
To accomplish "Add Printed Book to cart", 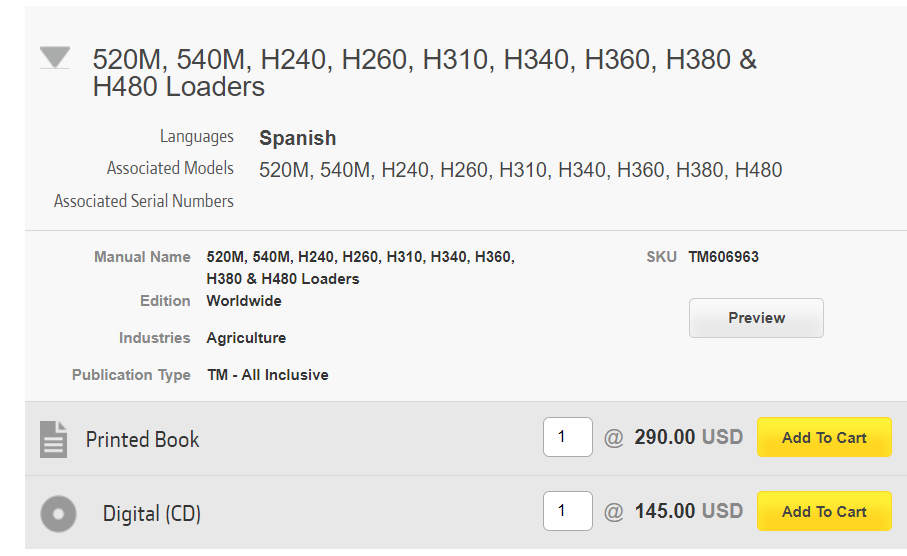I will (x=824, y=437).
